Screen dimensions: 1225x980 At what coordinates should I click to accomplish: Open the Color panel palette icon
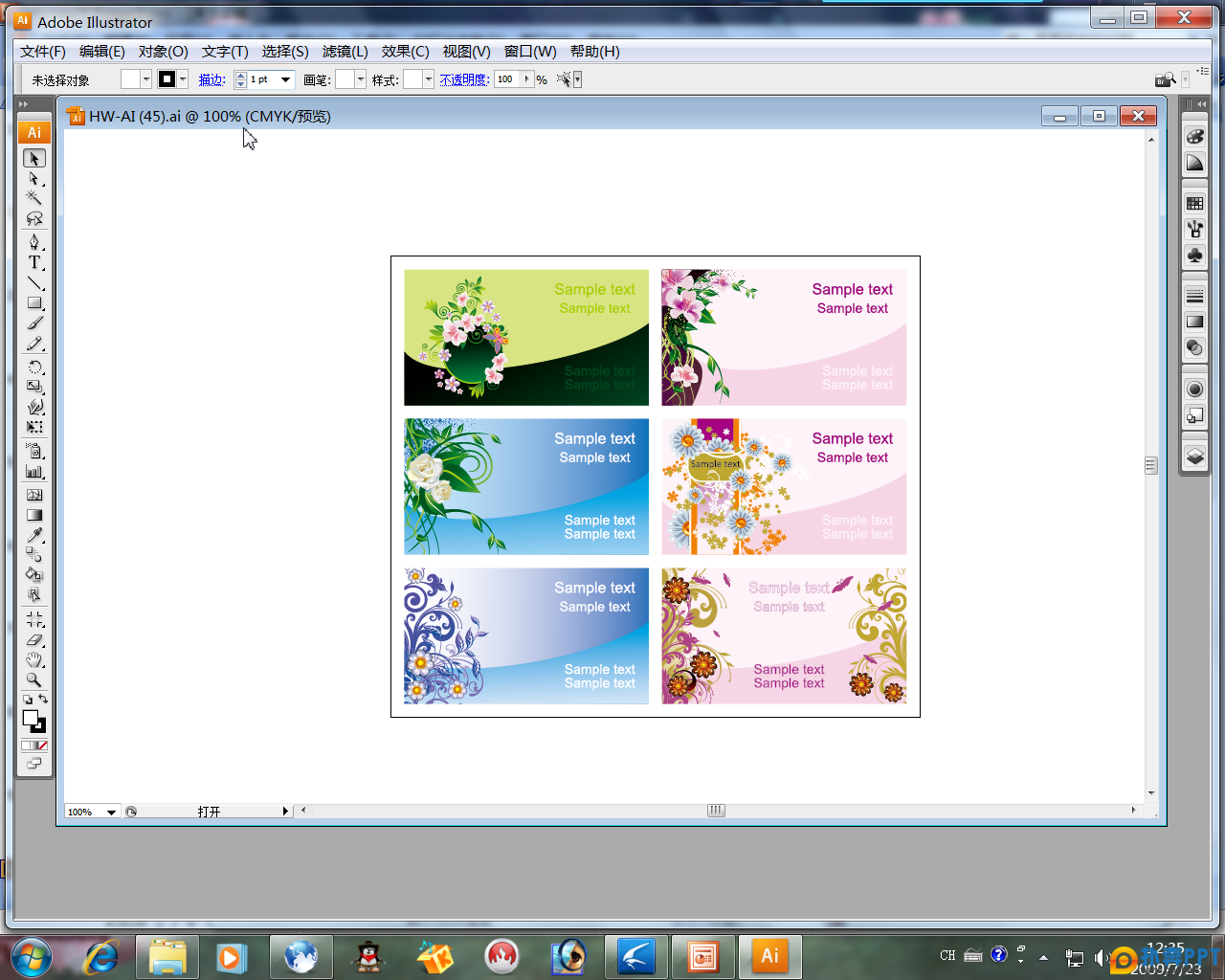1194,137
